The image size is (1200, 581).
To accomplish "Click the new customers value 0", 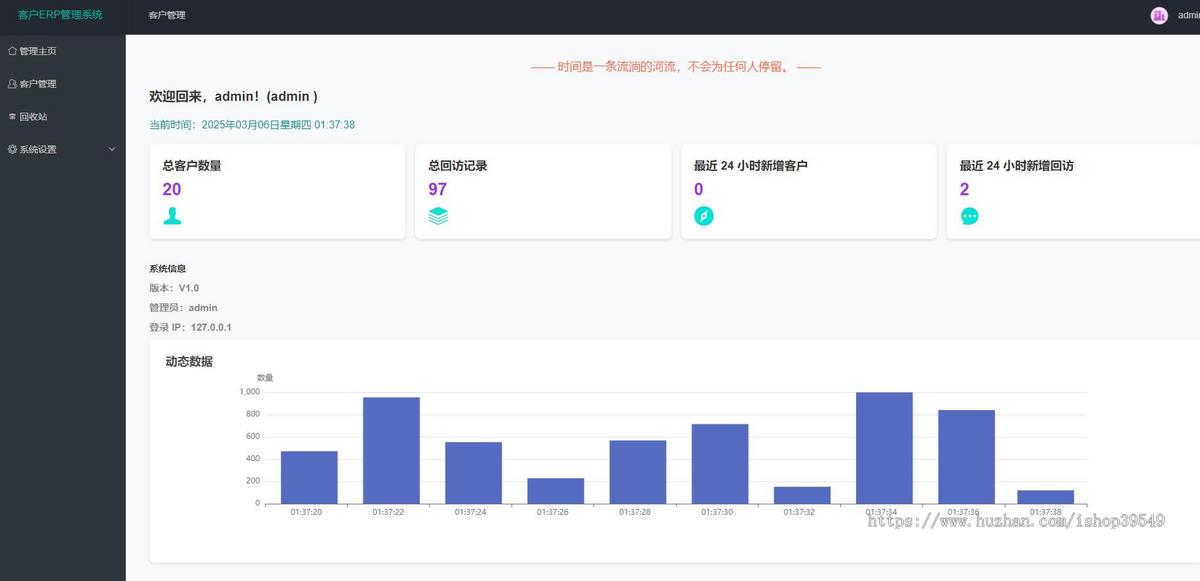I will (x=699, y=189).
